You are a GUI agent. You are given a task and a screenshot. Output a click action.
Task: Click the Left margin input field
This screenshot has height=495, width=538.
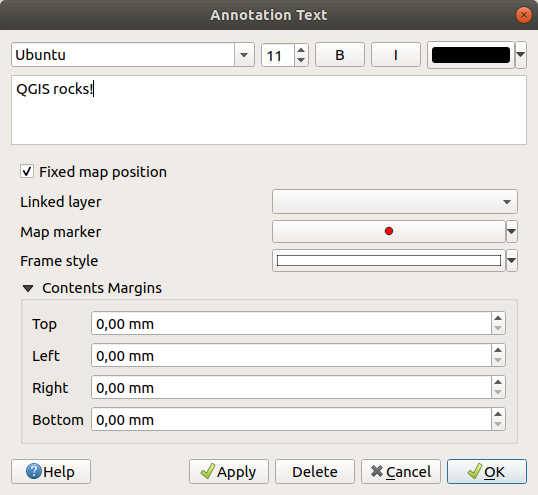tap(291, 355)
